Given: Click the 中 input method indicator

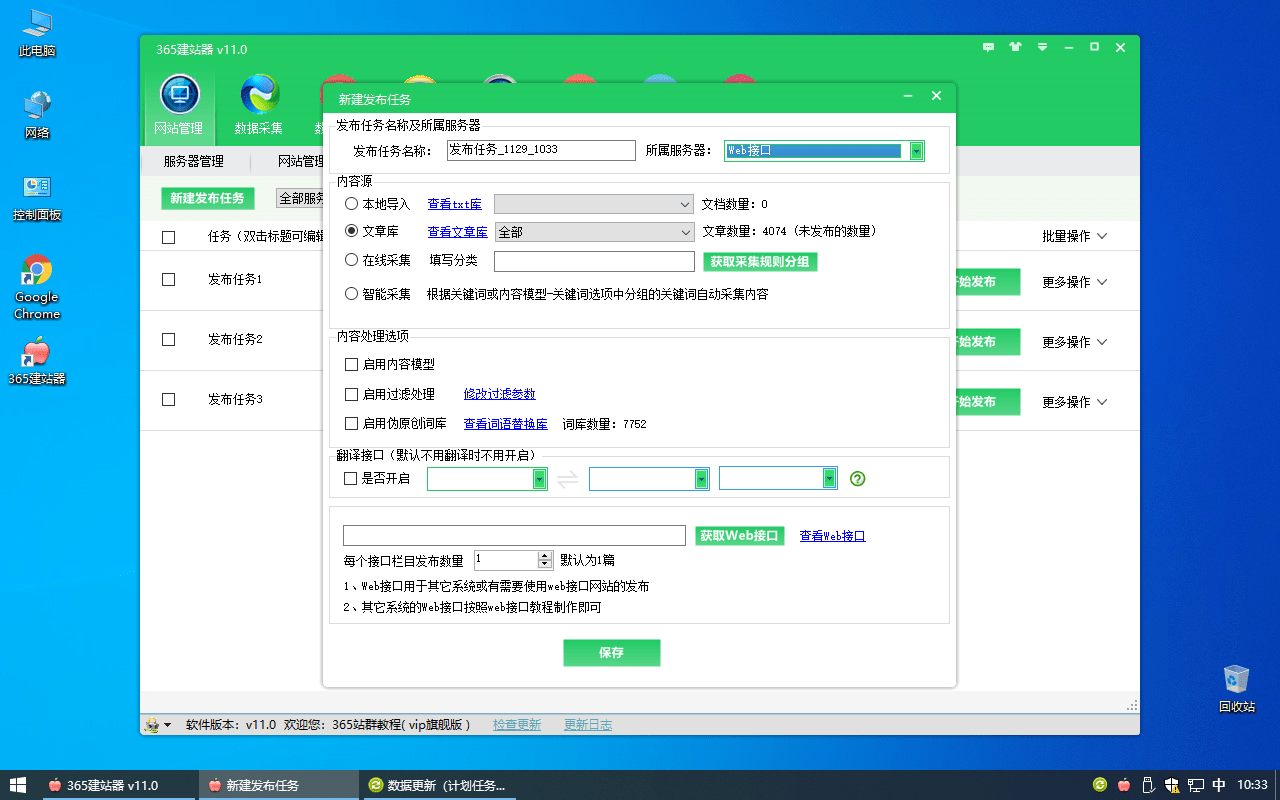Looking at the screenshot, I should click(1220, 785).
